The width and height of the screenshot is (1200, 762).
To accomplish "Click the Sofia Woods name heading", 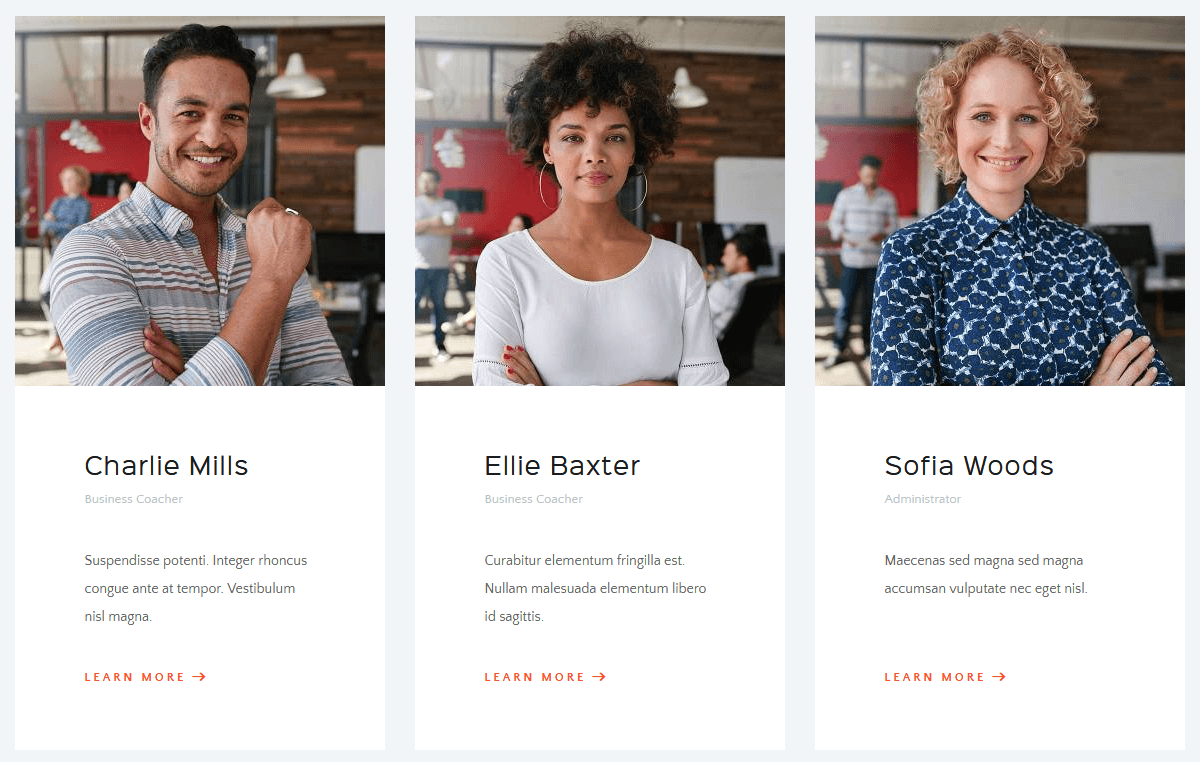I will 969,466.
